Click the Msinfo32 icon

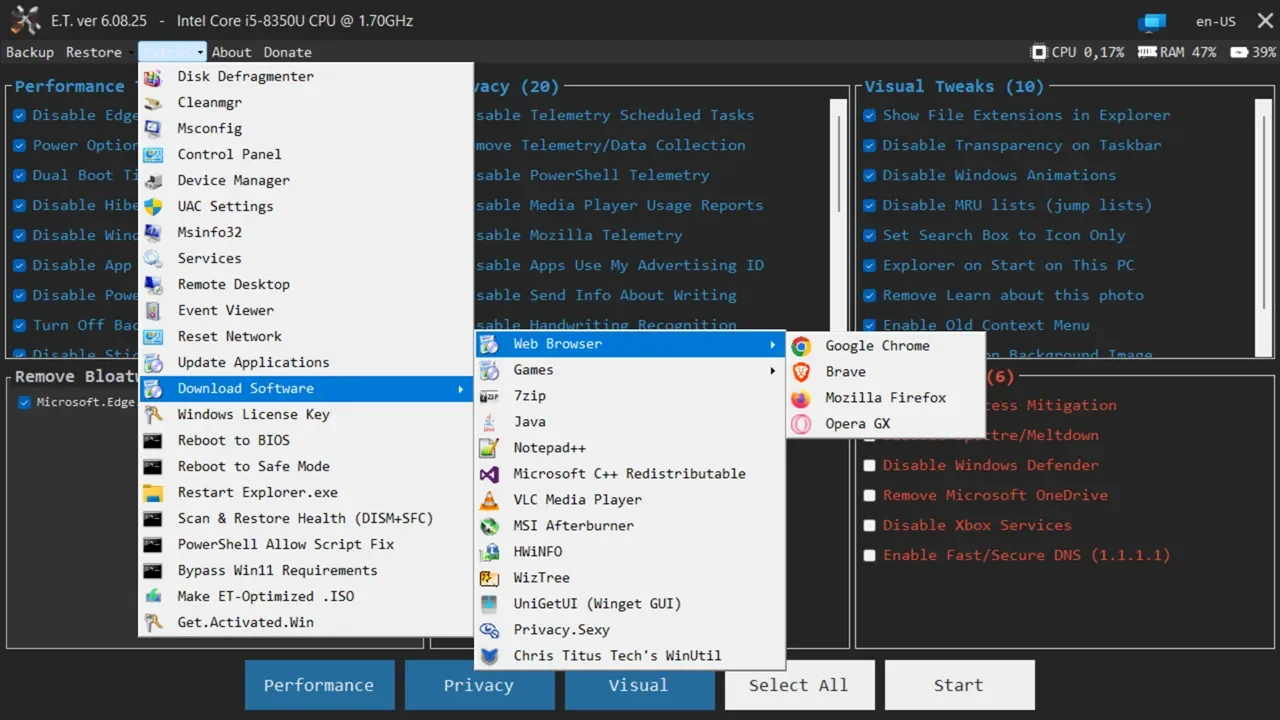153,232
